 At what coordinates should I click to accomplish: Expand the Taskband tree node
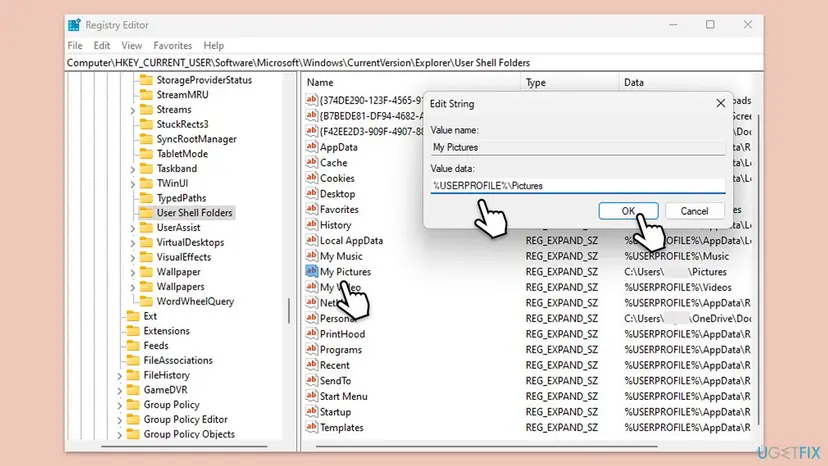pos(133,169)
